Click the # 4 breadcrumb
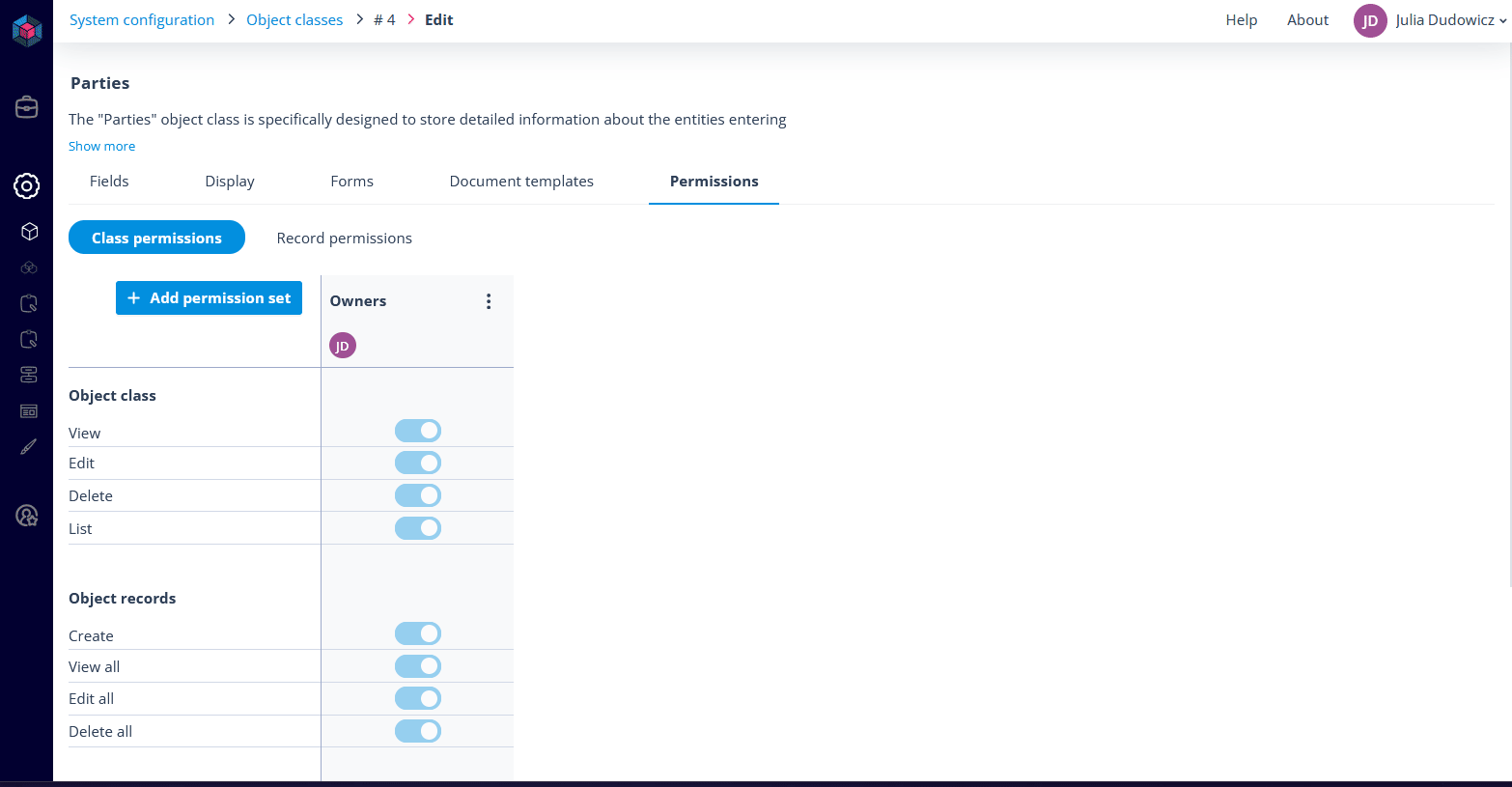The image size is (1512, 787). 384,20
